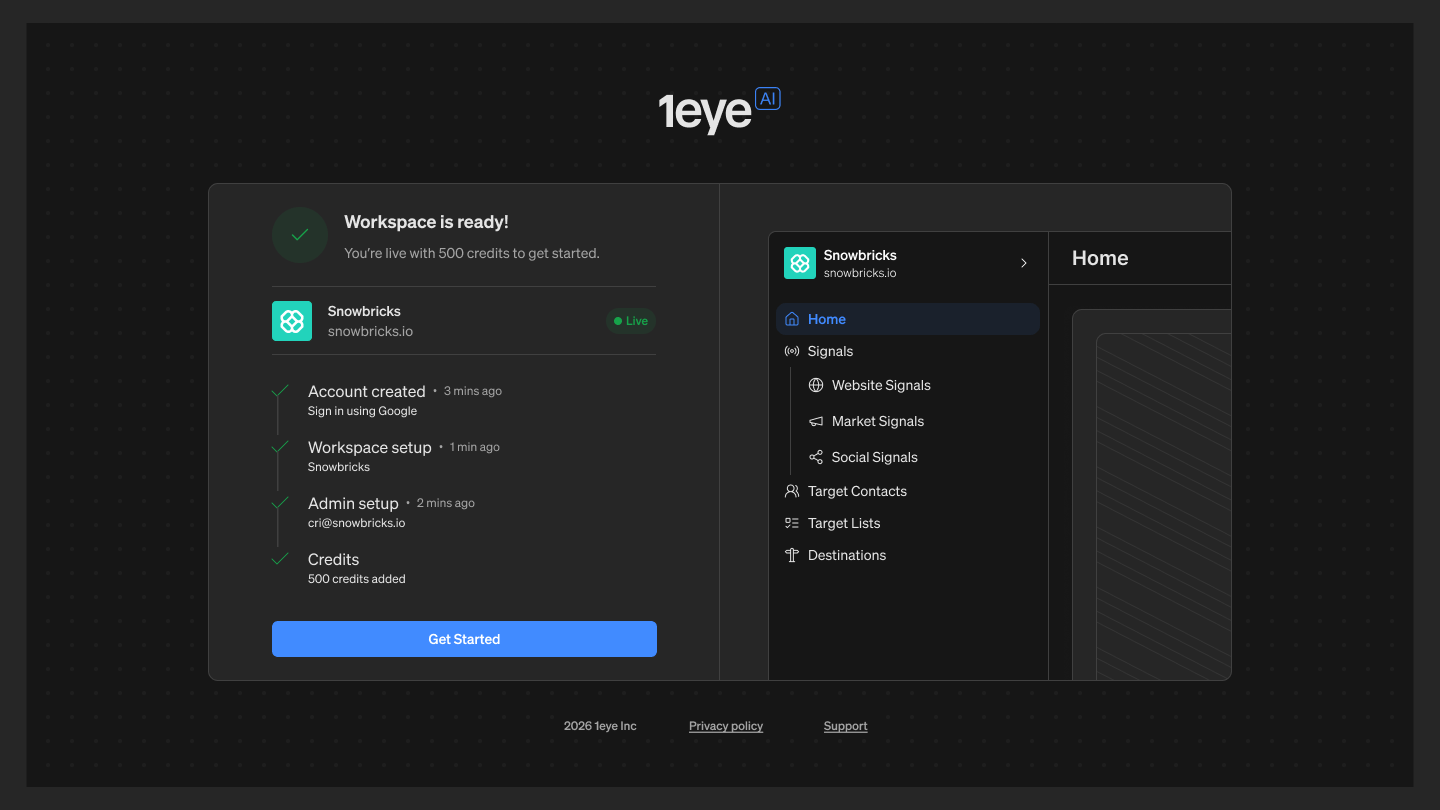The width and height of the screenshot is (1440, 810).
Task: Click the Home house icon
Action: (x=792, y=319)
